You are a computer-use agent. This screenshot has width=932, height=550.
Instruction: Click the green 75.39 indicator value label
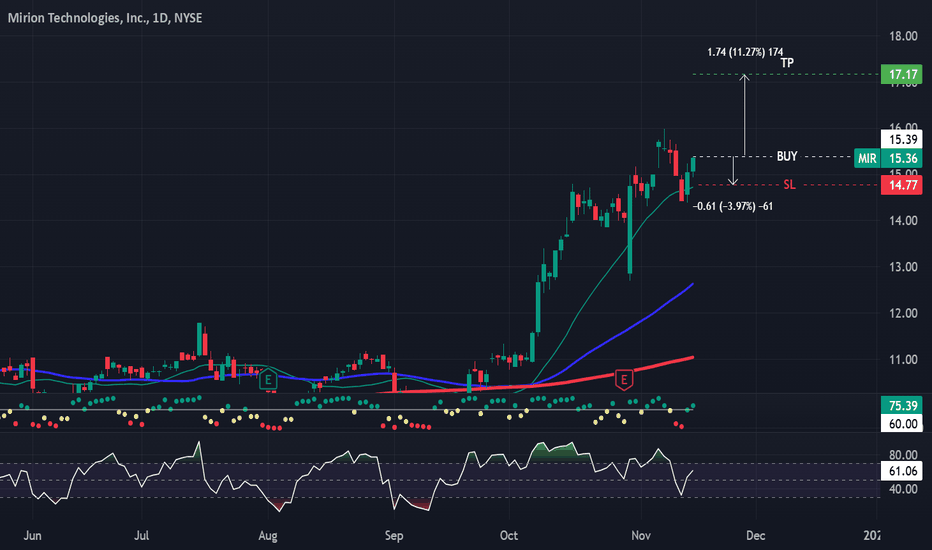tap(902, 406)
